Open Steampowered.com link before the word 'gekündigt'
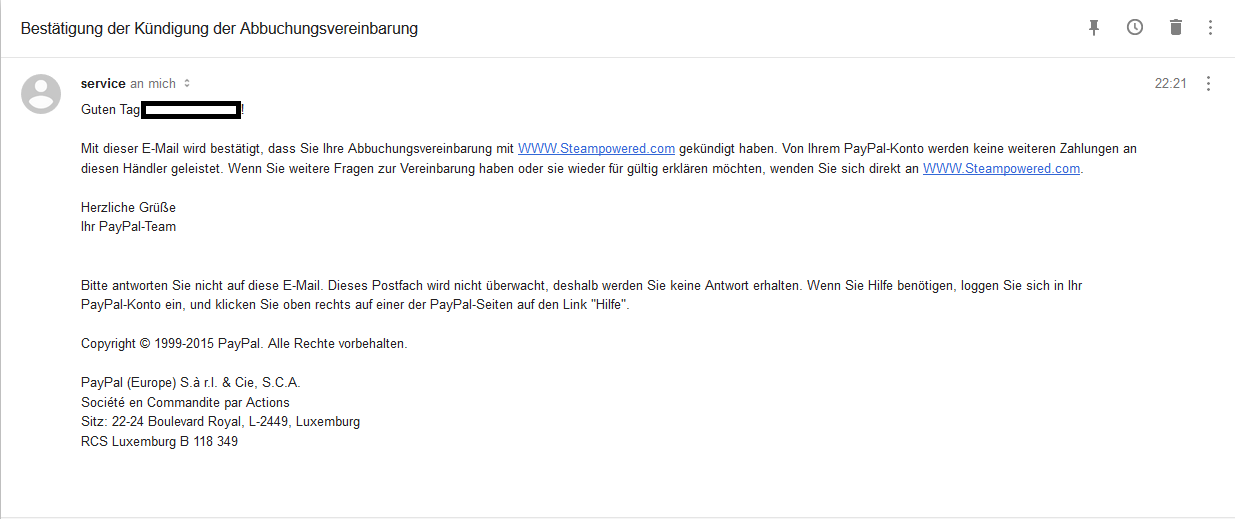Image resolution: width=1235 pixels, height=519 pixels. click(x=596, y=149)
